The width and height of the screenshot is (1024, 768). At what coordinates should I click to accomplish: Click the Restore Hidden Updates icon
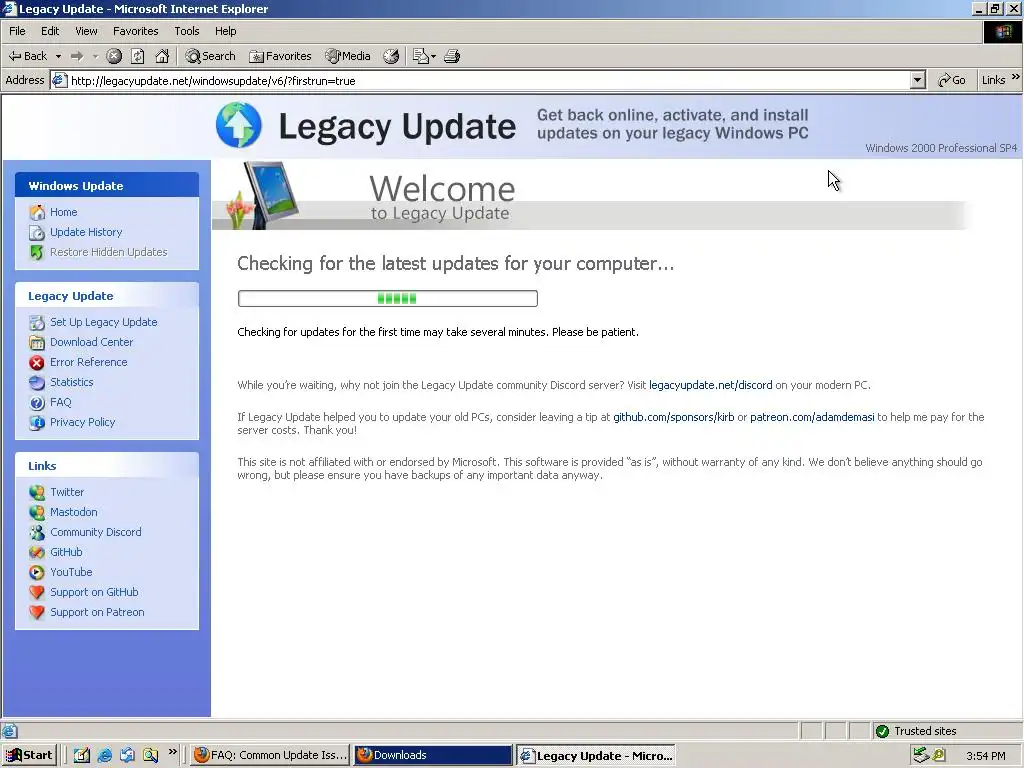[x=37, y=252]
